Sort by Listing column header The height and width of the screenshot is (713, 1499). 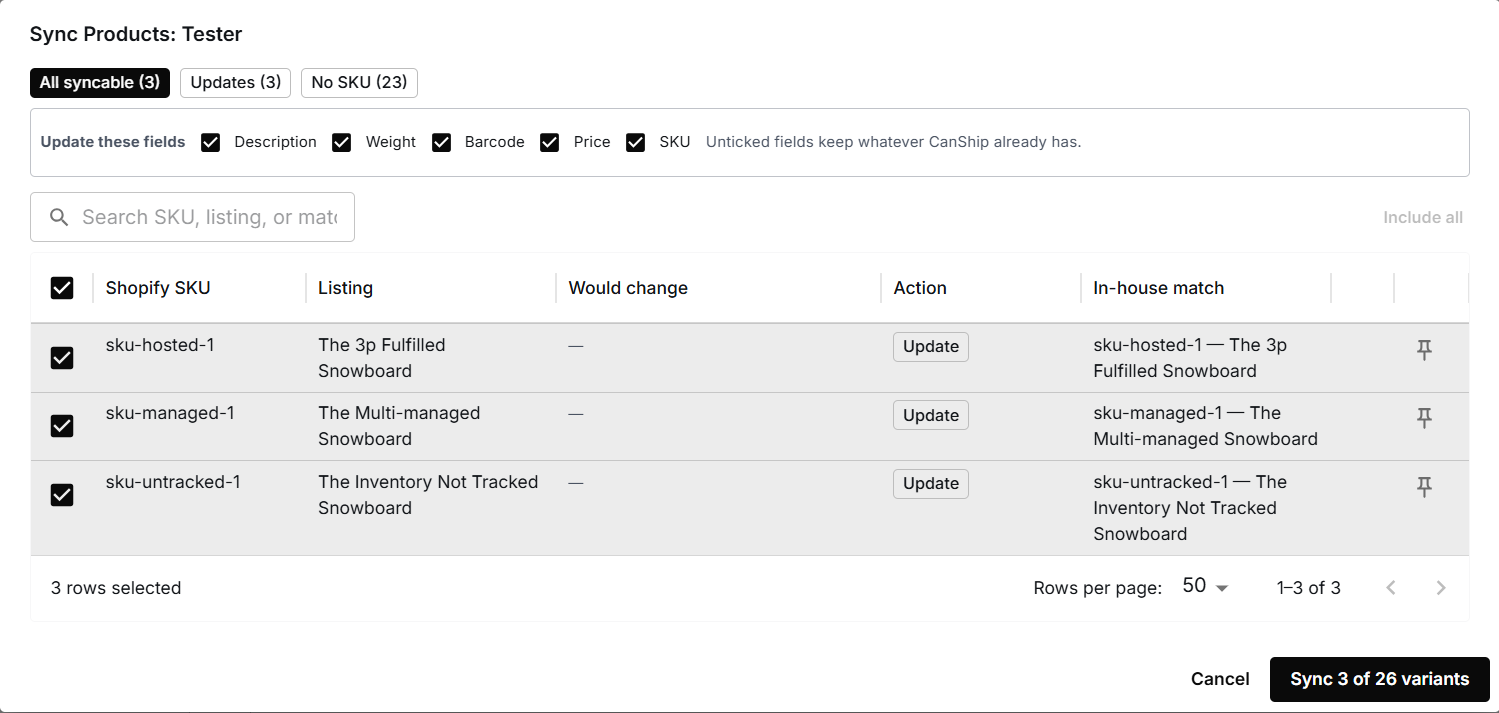pyautogui.click(x=345, y=288)
